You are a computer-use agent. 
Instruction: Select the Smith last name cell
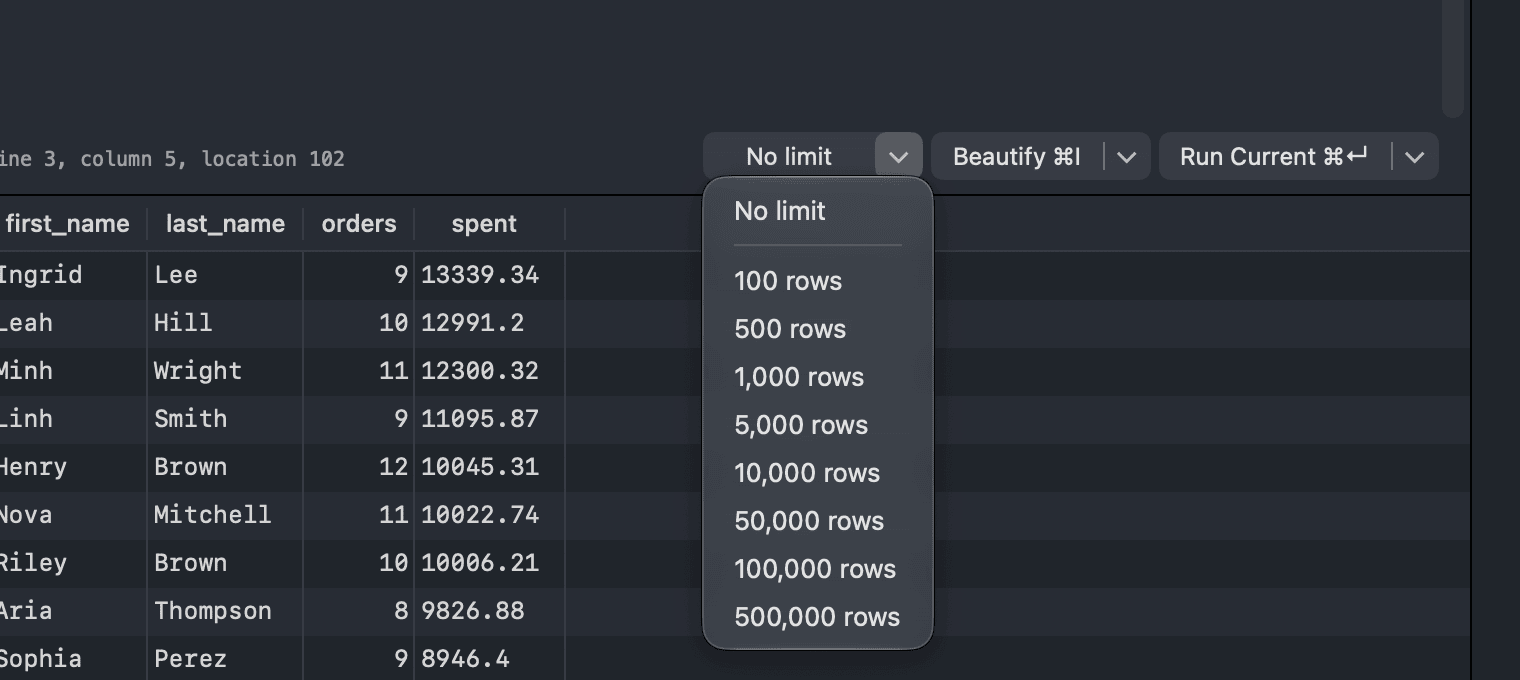tap(225, 419)
